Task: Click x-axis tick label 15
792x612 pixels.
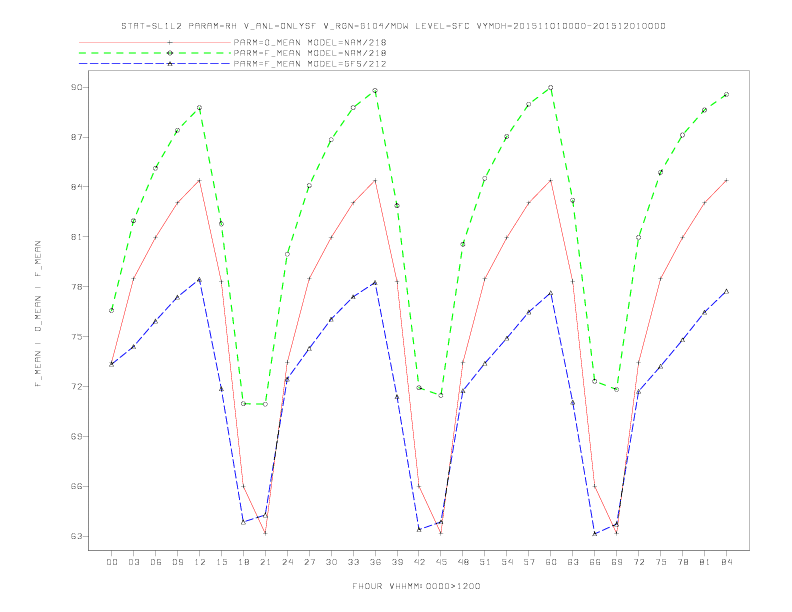Action: (221, 562)
